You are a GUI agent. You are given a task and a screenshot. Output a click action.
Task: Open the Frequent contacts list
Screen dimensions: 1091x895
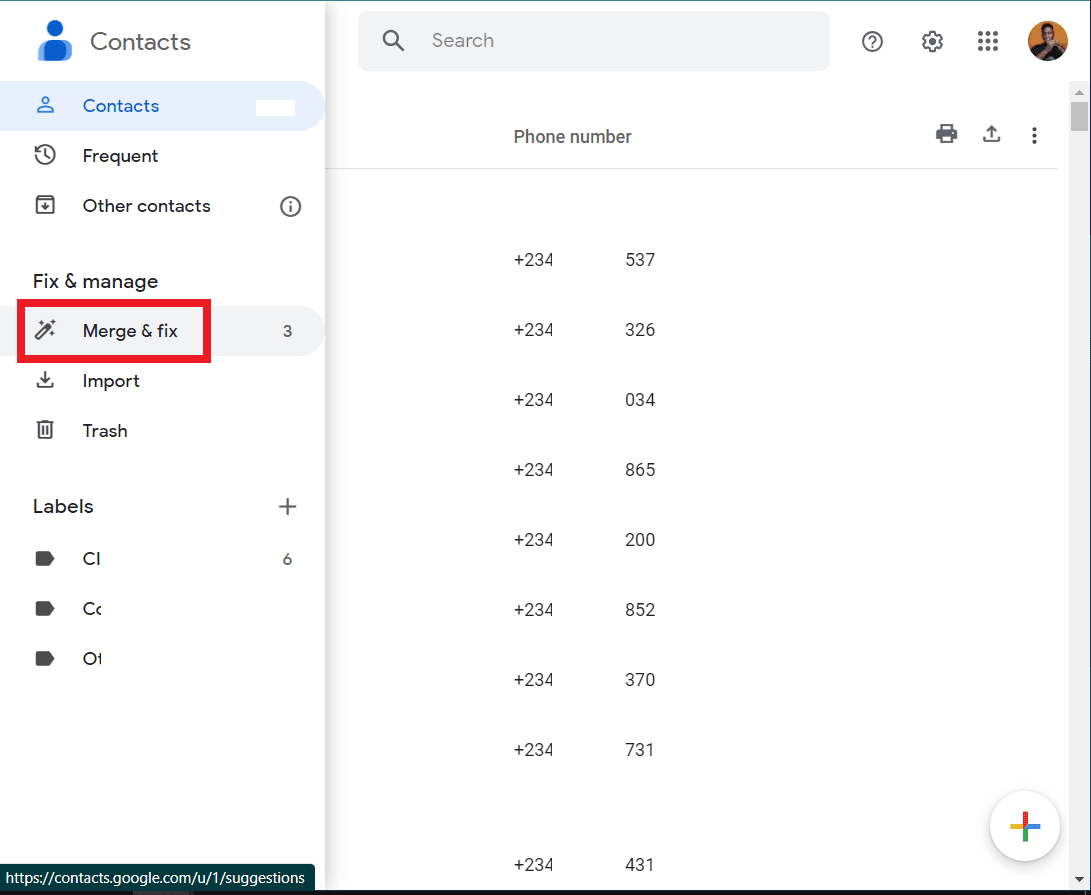tap(120, 156)
